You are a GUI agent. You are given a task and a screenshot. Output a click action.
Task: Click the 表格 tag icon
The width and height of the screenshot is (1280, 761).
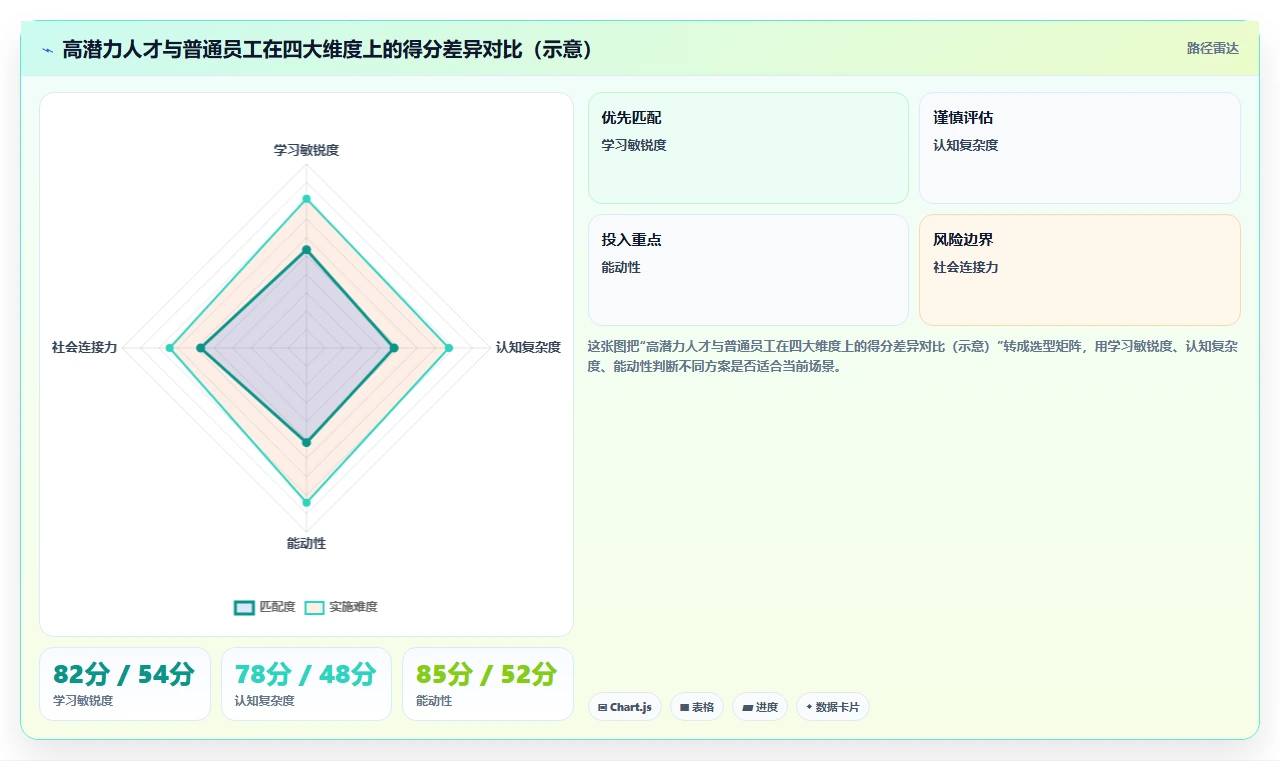(x=684, y=708)
